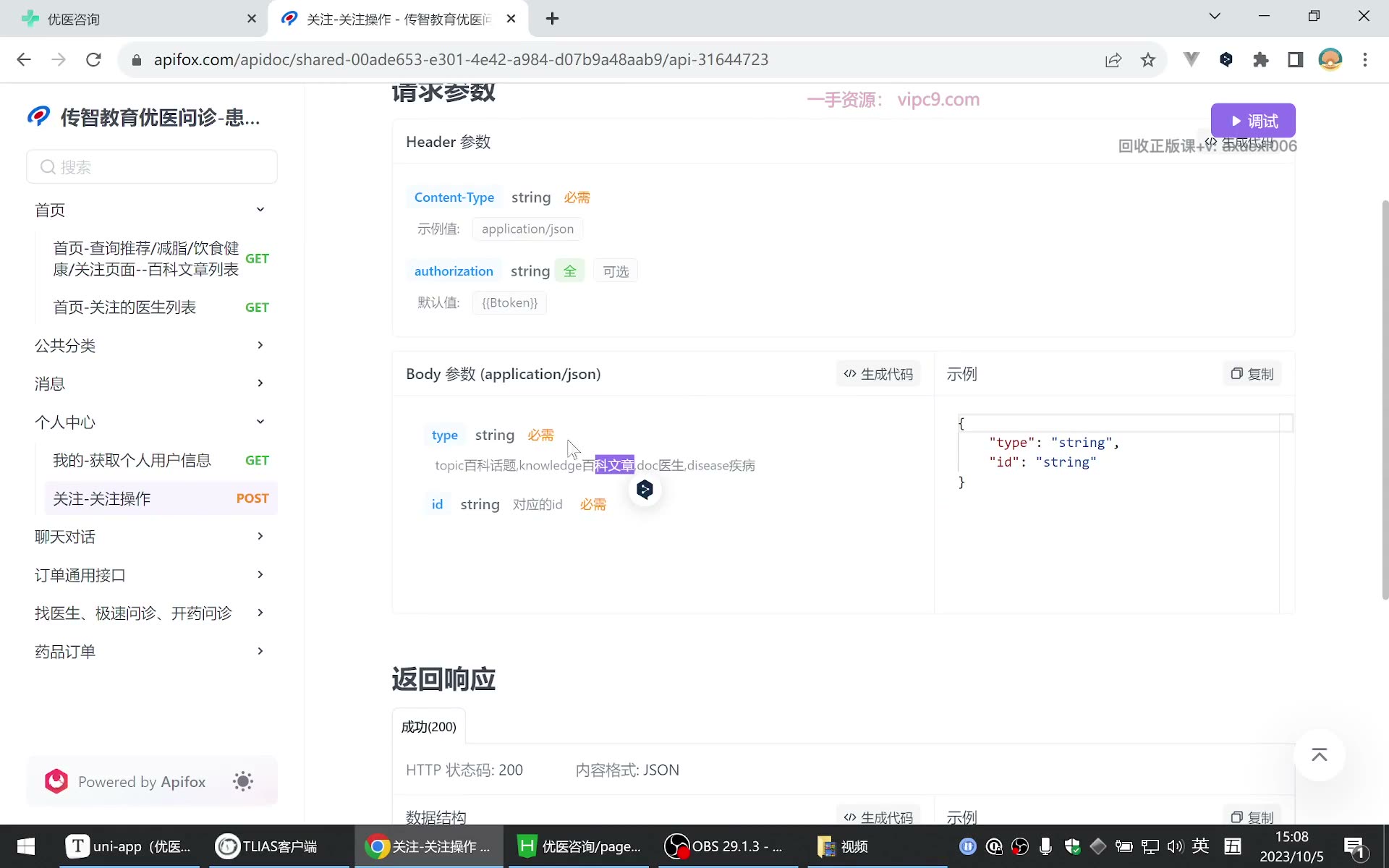Click the page vertical scrollbar
This screenshot has height=868, width=1389.
pyautogui.click(x=1385, y=400)
